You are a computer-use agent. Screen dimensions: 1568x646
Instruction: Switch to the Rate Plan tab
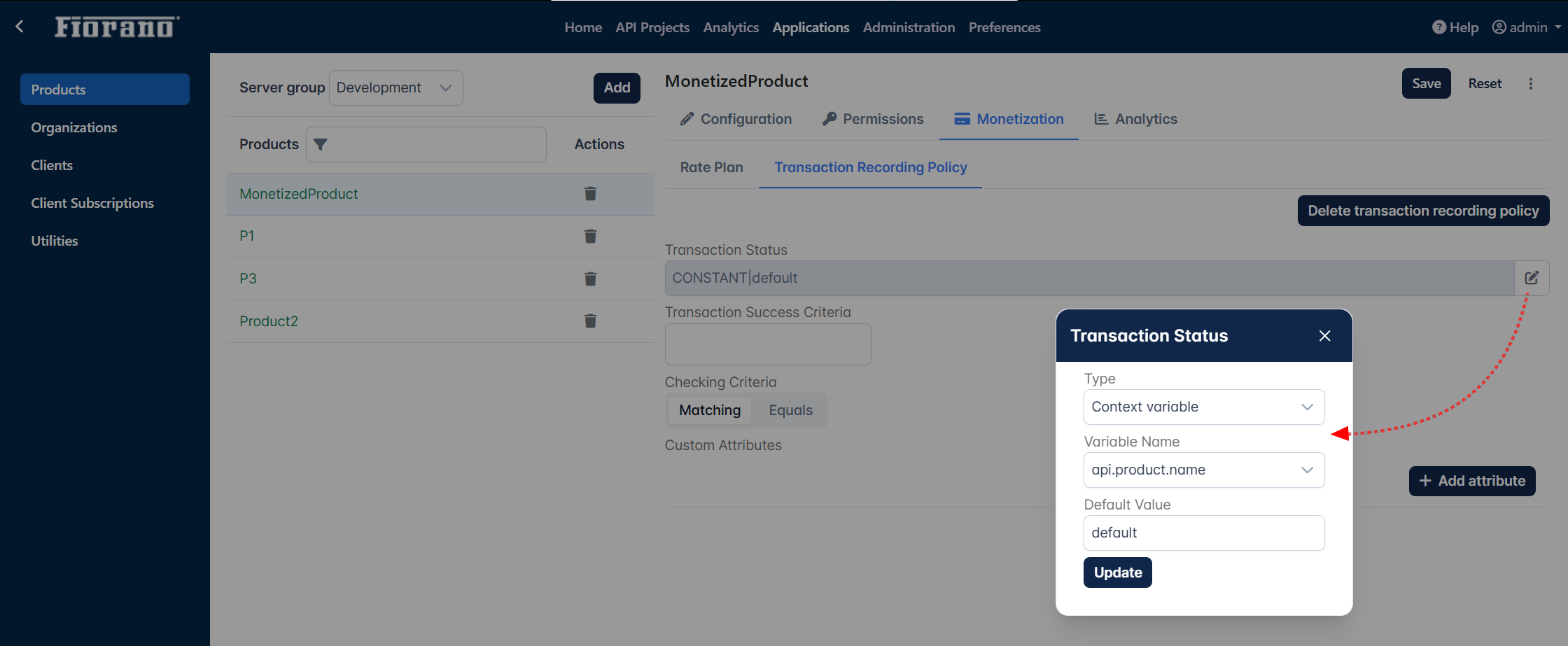711,167
